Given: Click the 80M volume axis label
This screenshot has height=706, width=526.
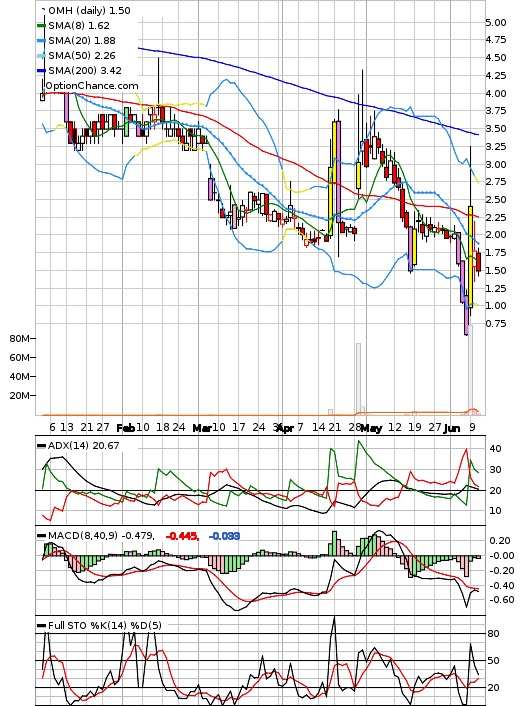Looking at the screenshot, I should click(19, 339).
